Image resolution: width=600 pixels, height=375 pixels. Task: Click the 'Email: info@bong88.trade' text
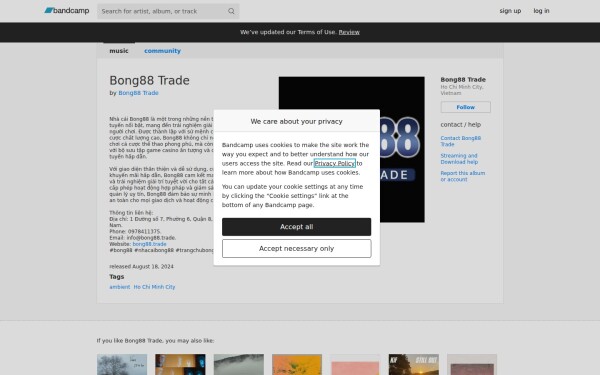pos(142,238)
